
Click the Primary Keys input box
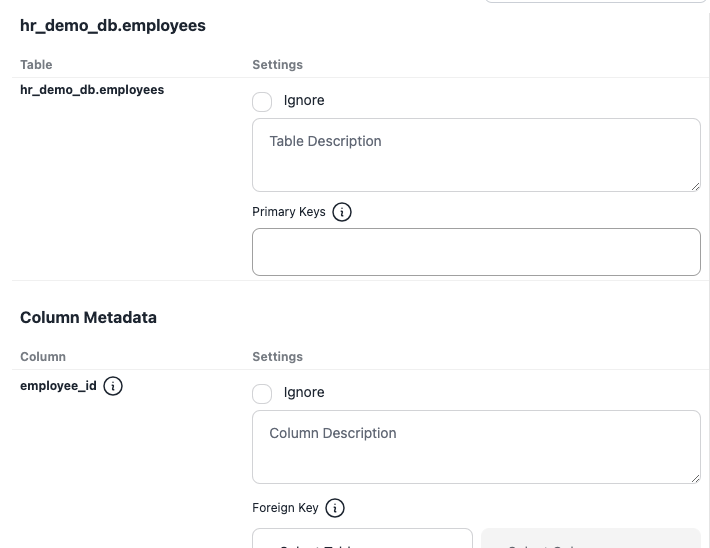[476, 252]
